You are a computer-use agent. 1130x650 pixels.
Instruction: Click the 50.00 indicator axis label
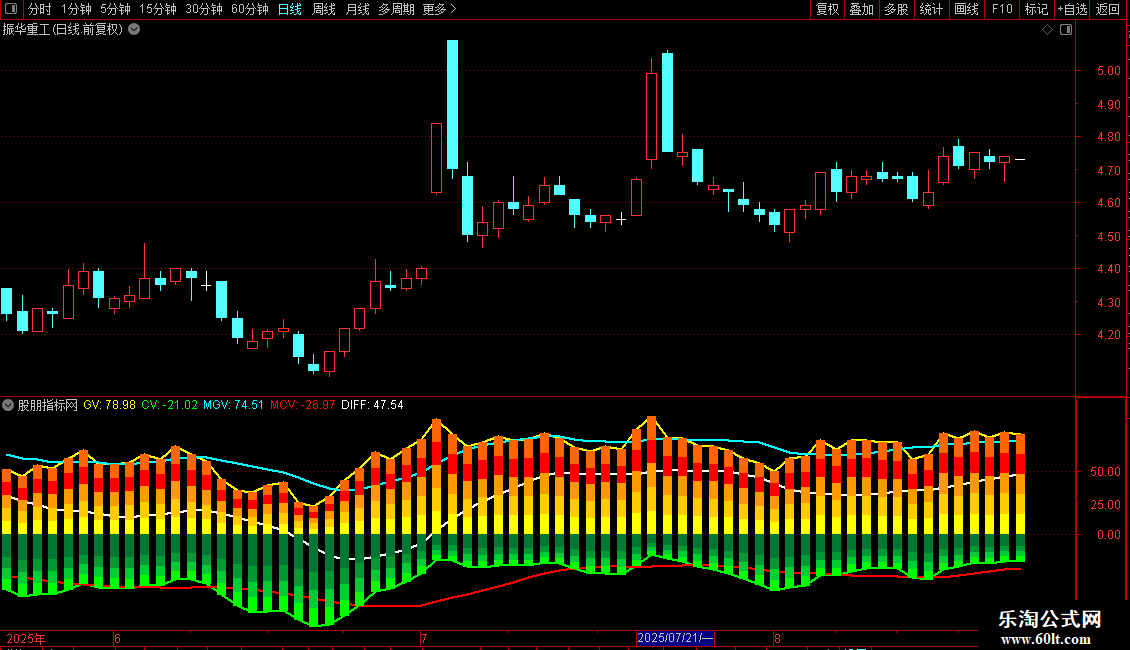pos(1105,472)
